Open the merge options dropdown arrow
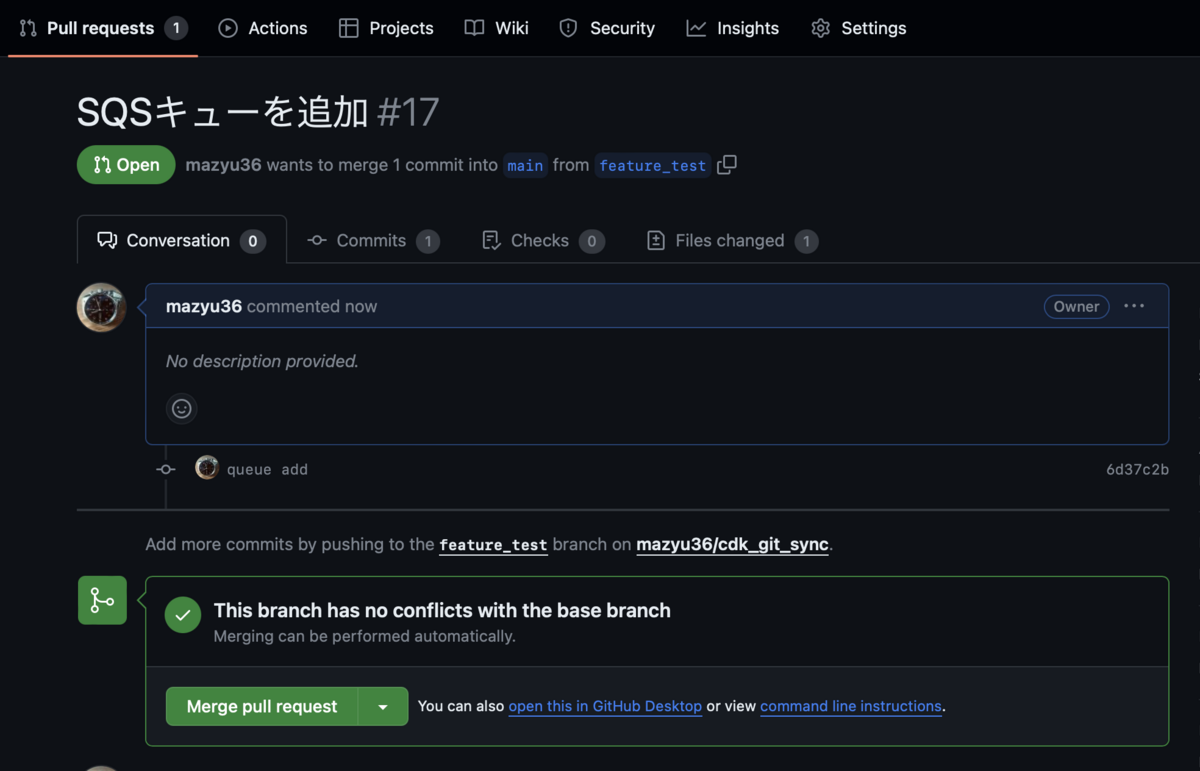Image resolution: width=1200 pixels, height=771 pixels. click(383, 706)
